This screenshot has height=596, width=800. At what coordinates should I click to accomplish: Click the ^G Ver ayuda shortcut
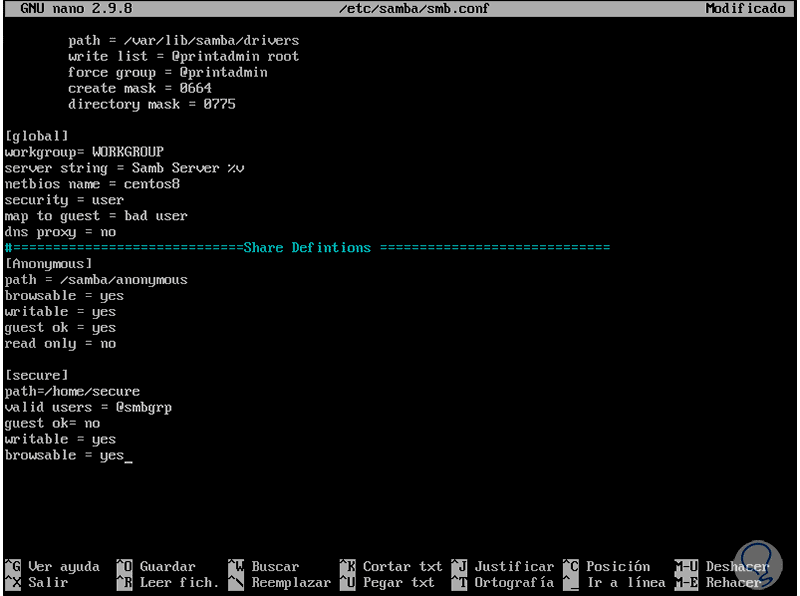[53, 566]
